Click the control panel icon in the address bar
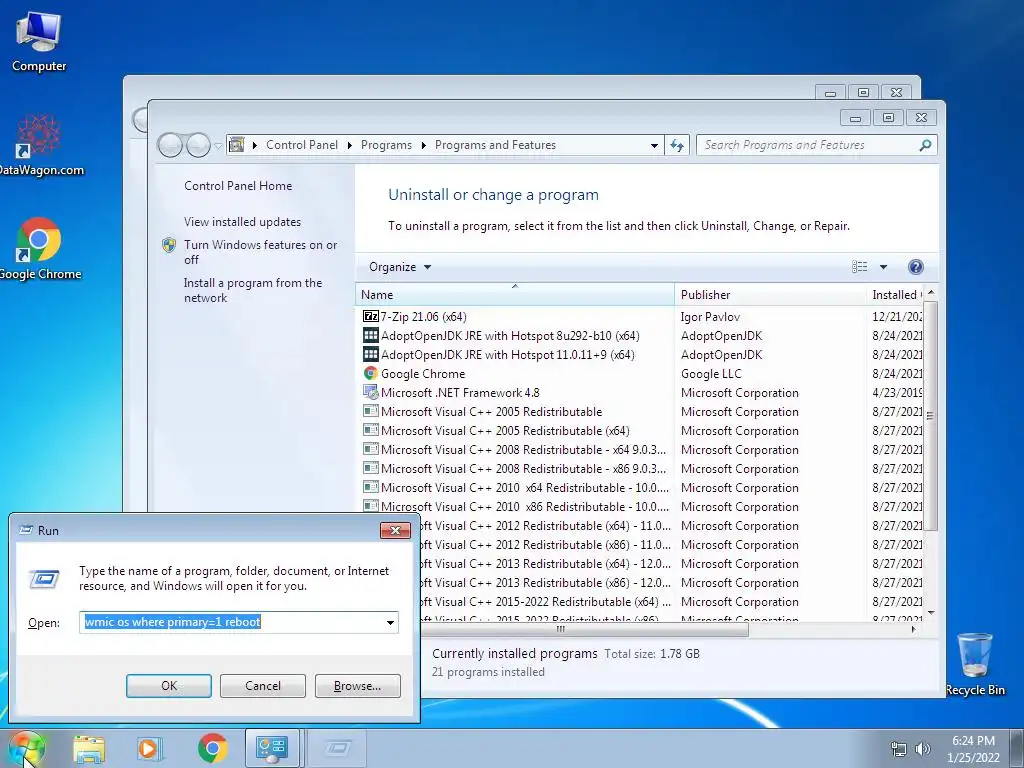Viewport: 1024px width, 768px height. click(x=237, y=144)
